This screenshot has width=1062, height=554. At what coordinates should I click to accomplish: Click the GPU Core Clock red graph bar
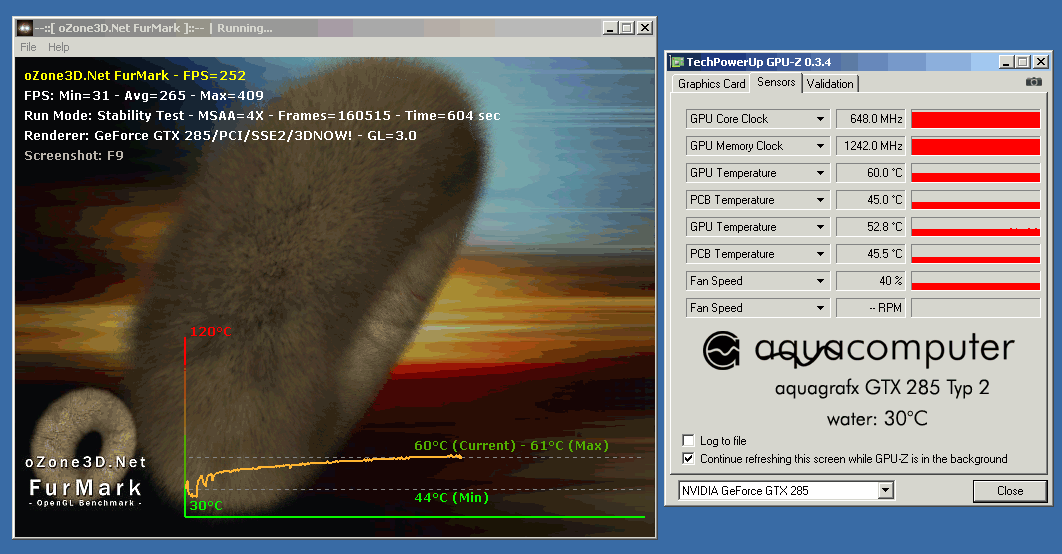pyautogui.click(x=975, y=119)
